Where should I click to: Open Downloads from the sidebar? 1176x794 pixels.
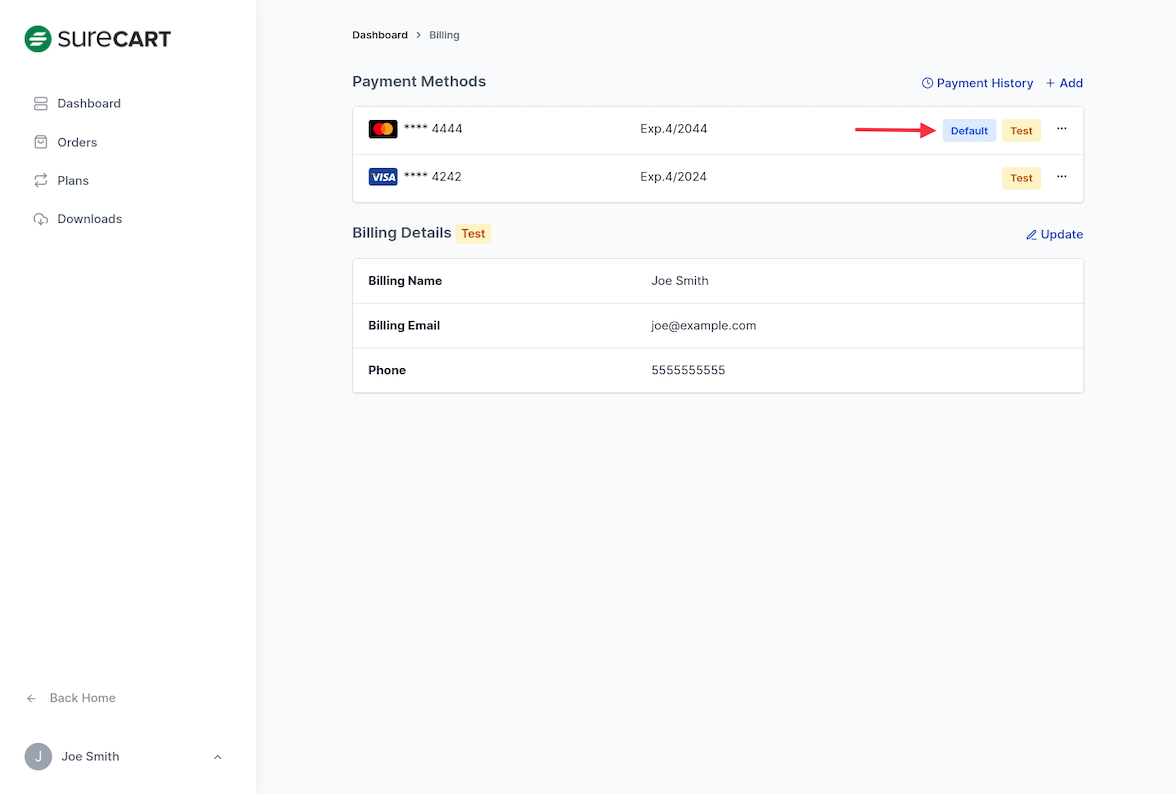pyautogui.click(x=89, y=219)
